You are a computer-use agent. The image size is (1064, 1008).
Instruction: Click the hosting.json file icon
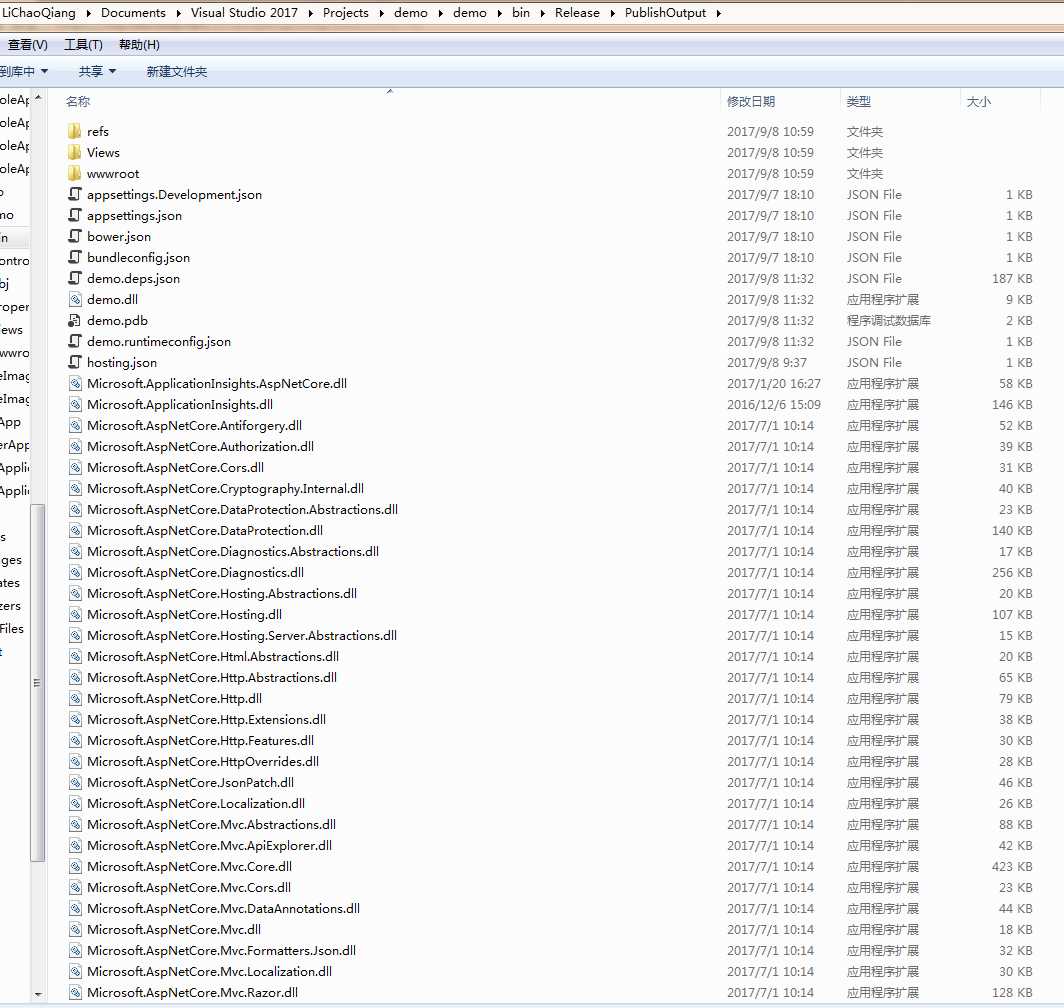coord(75,362)
